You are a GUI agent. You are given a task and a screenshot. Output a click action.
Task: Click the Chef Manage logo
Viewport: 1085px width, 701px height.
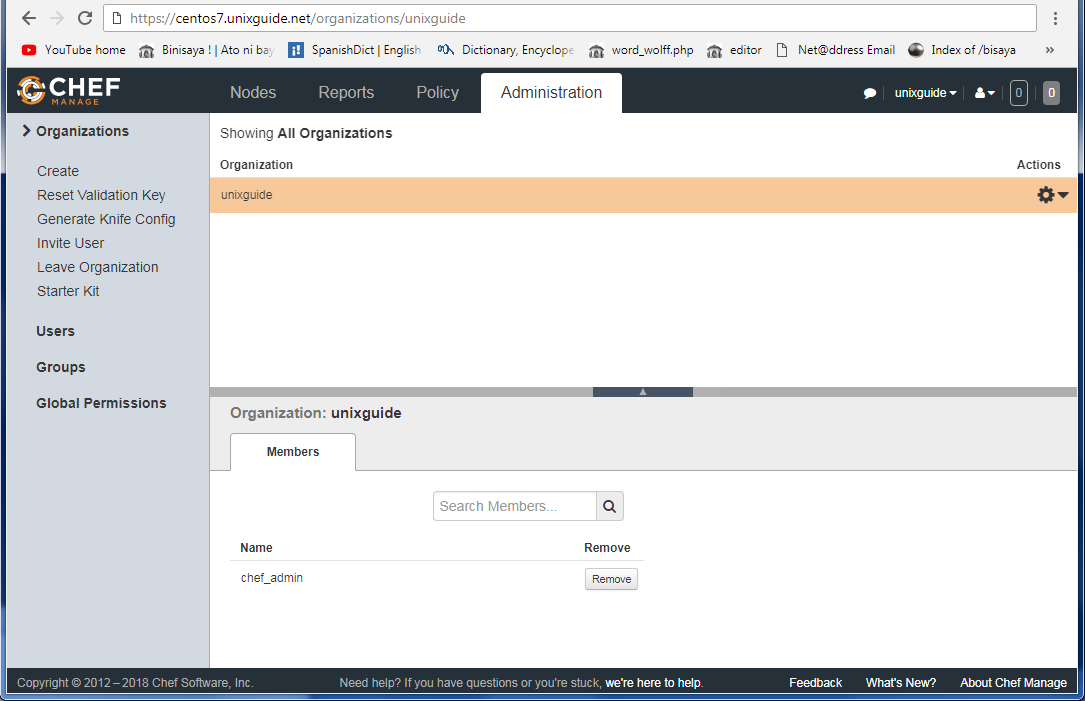click(x=69, y=91)
